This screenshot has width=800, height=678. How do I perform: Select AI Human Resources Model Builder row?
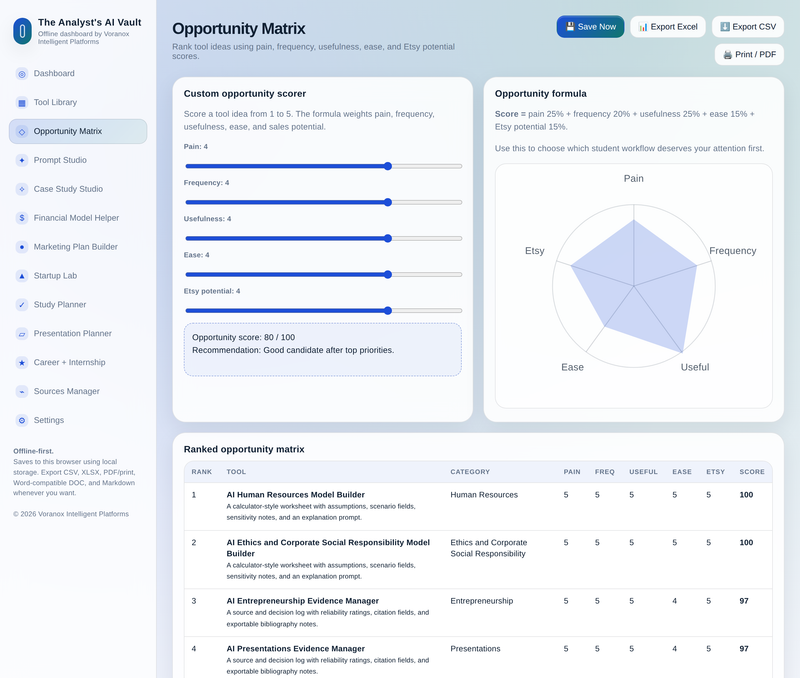478,507
